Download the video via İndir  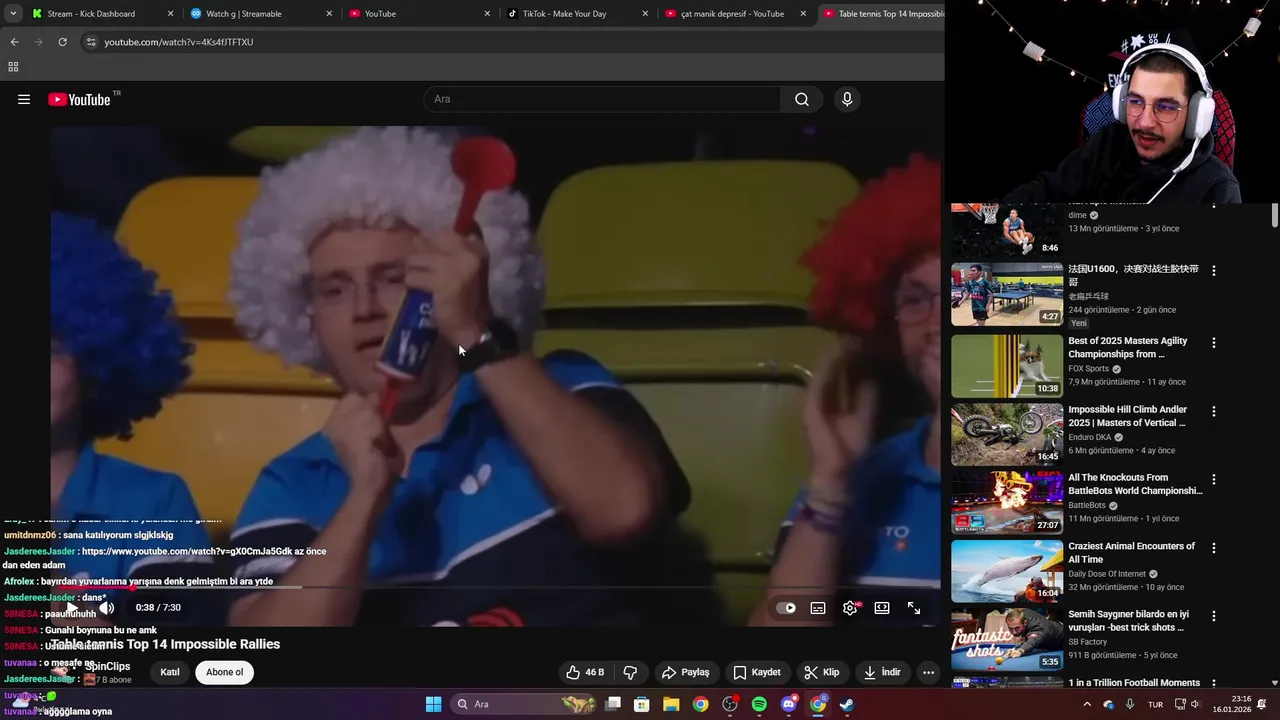pyautogui.click(x=883, y=672)
